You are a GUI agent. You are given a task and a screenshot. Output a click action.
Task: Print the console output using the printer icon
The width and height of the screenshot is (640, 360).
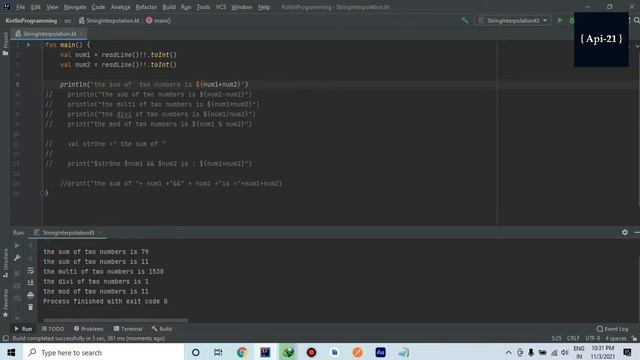tap(31, 295)
